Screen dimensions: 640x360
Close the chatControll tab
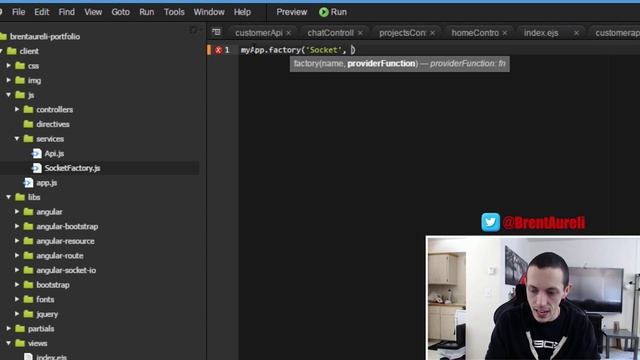pyautogui.click(x=360, y=33)
